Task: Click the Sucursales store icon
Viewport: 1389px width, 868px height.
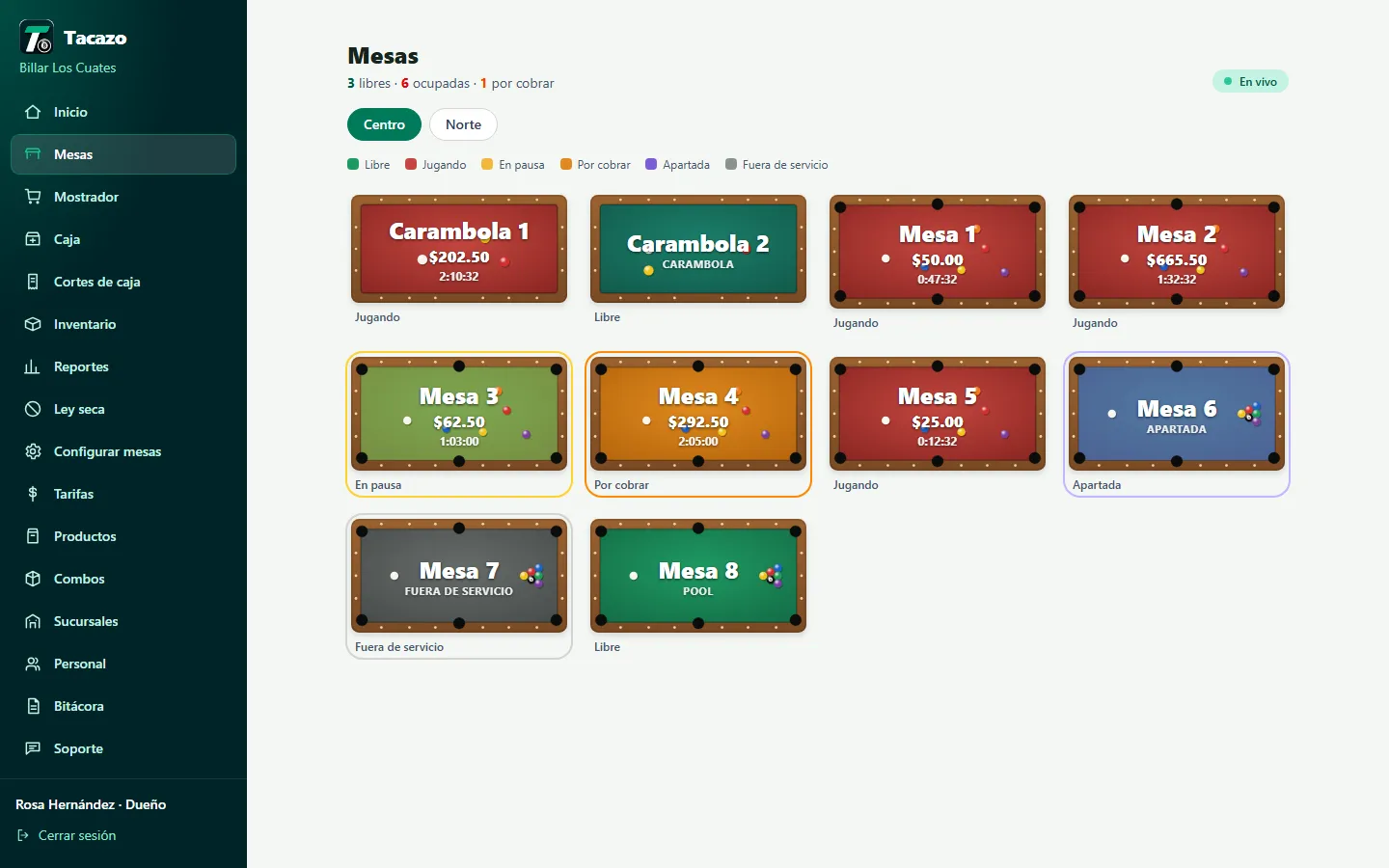Action: pyautogui.click(x=33, y=621)
